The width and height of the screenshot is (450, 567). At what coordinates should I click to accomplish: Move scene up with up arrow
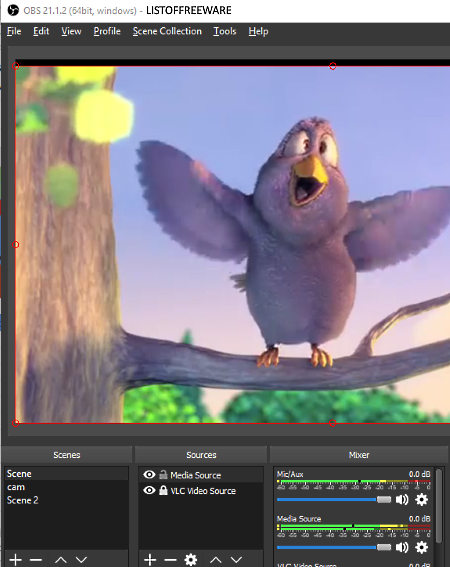click(x=61, y=560)
